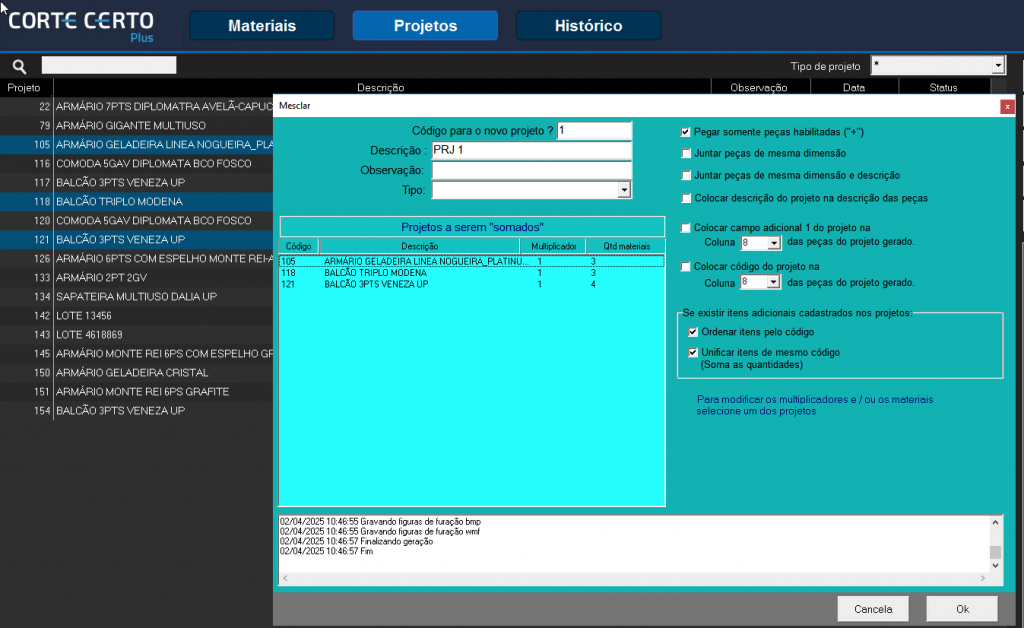Toggle 'Unificar itens de mesmo código' checkbox

click(693, 353)
